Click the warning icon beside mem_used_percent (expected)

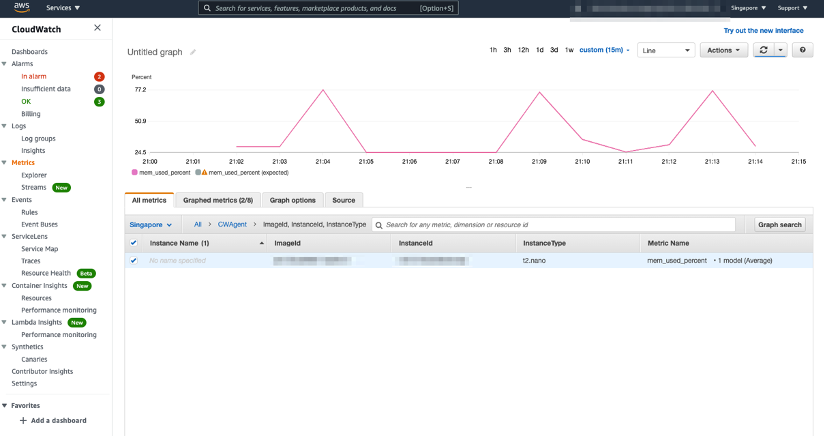pyautogui.click(x=204, y=172)
